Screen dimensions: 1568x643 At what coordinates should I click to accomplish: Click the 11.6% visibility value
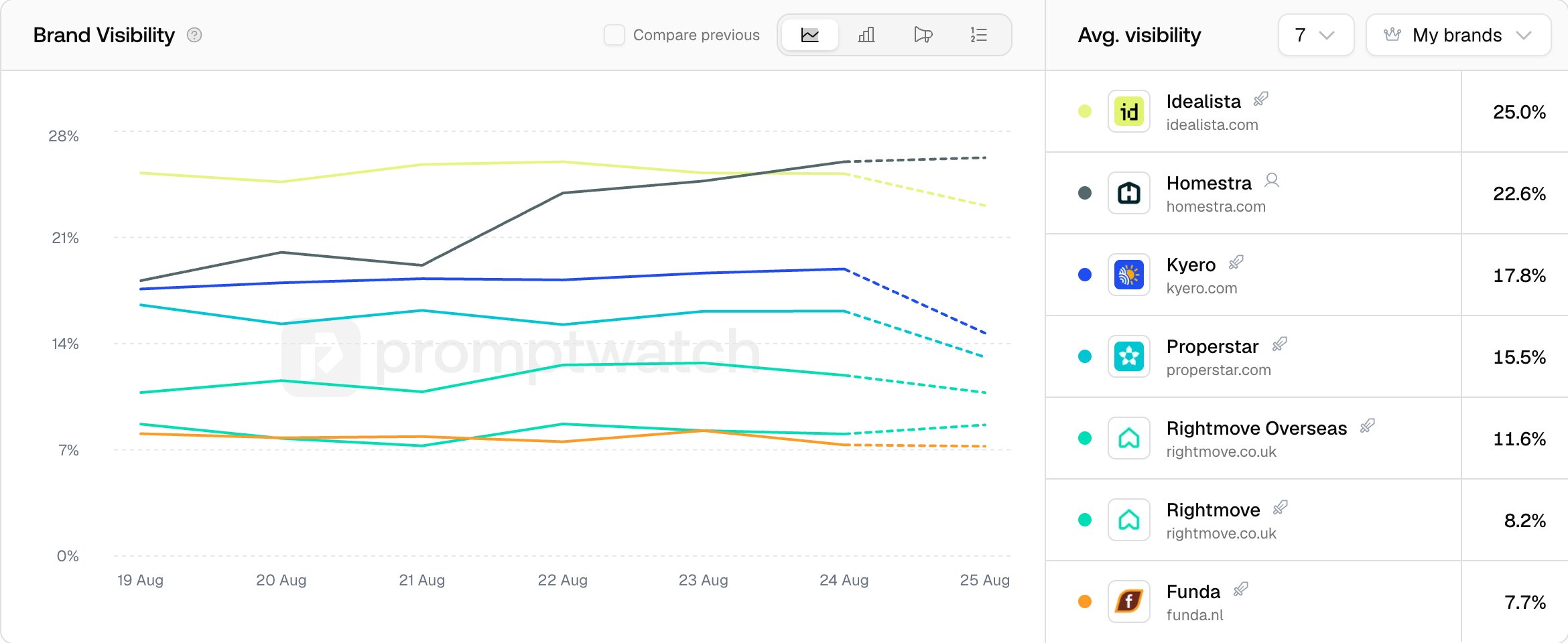click(x=1519, y=439)
